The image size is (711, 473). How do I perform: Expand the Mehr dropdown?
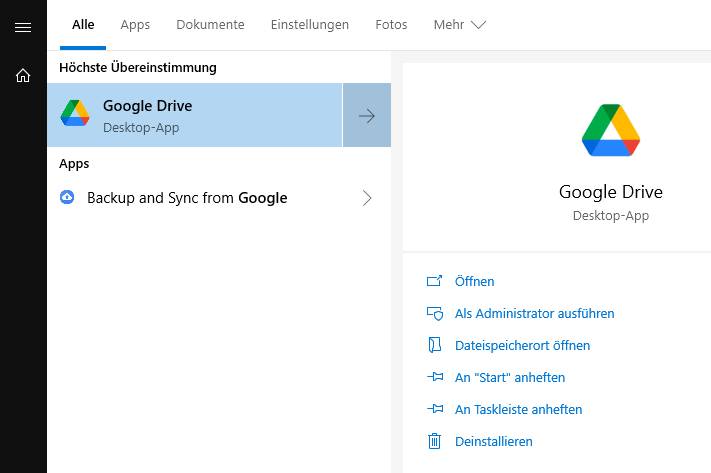click(460, 24)
